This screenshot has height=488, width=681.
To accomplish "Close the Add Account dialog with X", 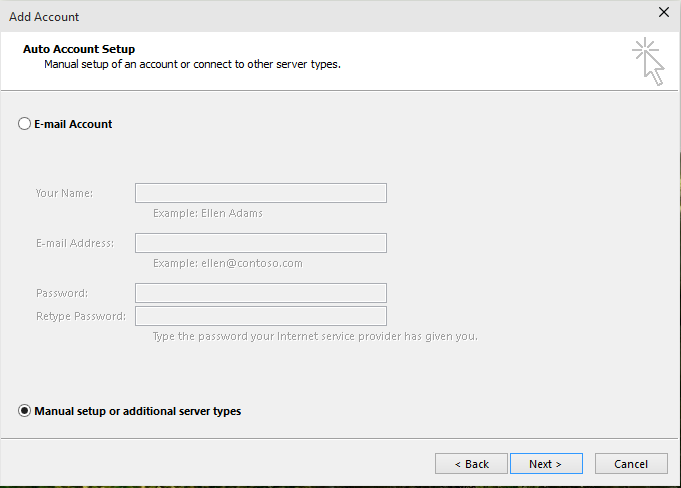I will (x=664, y=12).
